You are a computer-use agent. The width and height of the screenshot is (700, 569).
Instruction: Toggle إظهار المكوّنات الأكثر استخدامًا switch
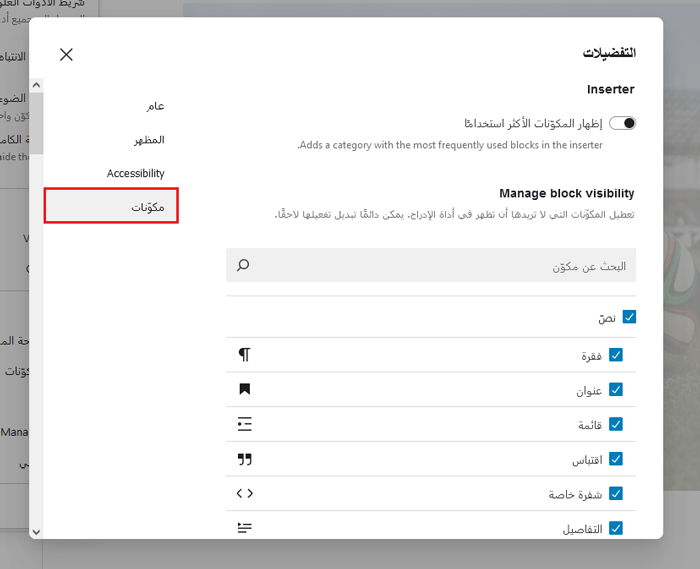622,123
